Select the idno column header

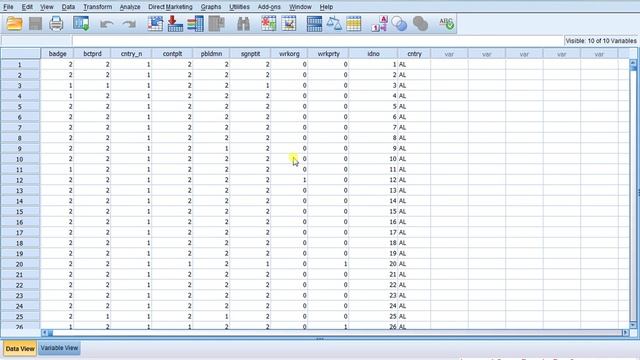[373, 54]
